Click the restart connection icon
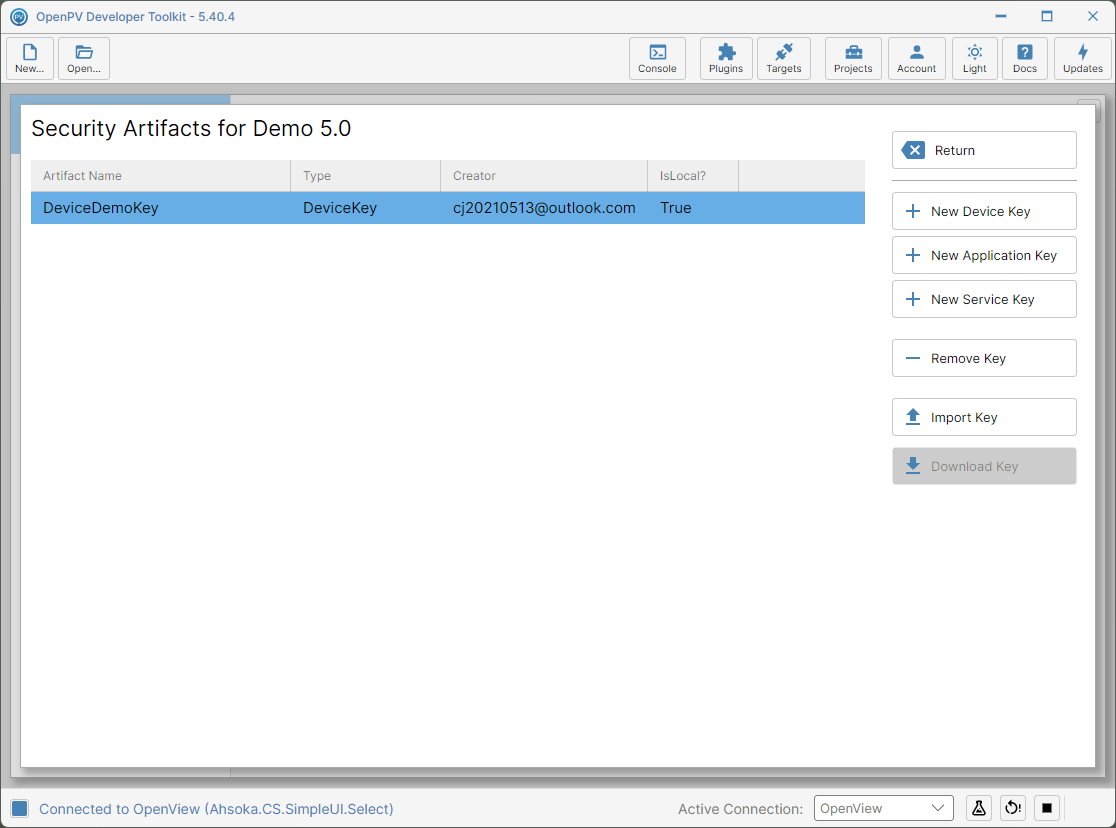Viewport: 1116px width, 828px height. 1013,808
